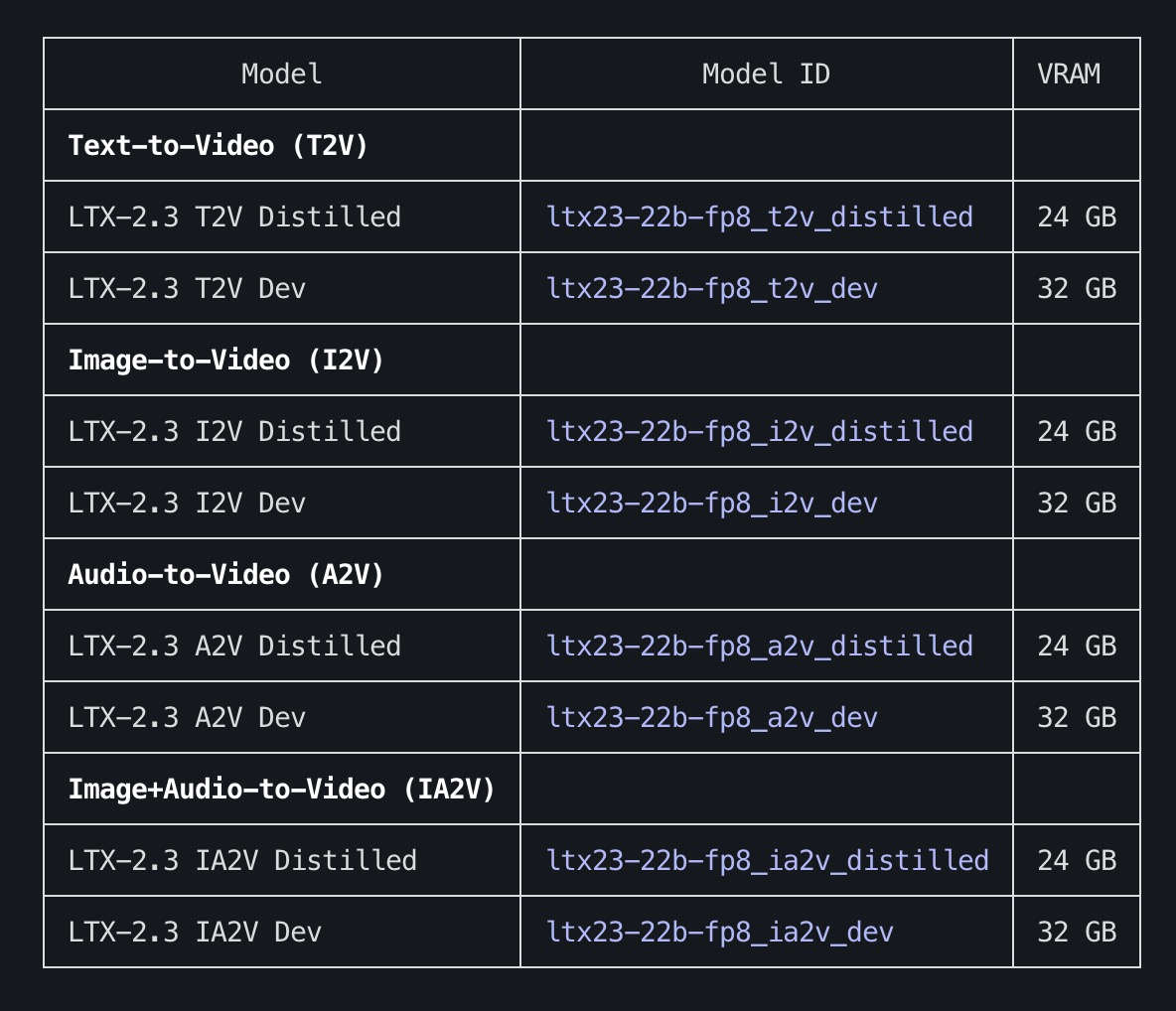Select the Audio-to-Video (A2V) section heading
This screenshot has height=1011, width=1176.
click(225, 574)
